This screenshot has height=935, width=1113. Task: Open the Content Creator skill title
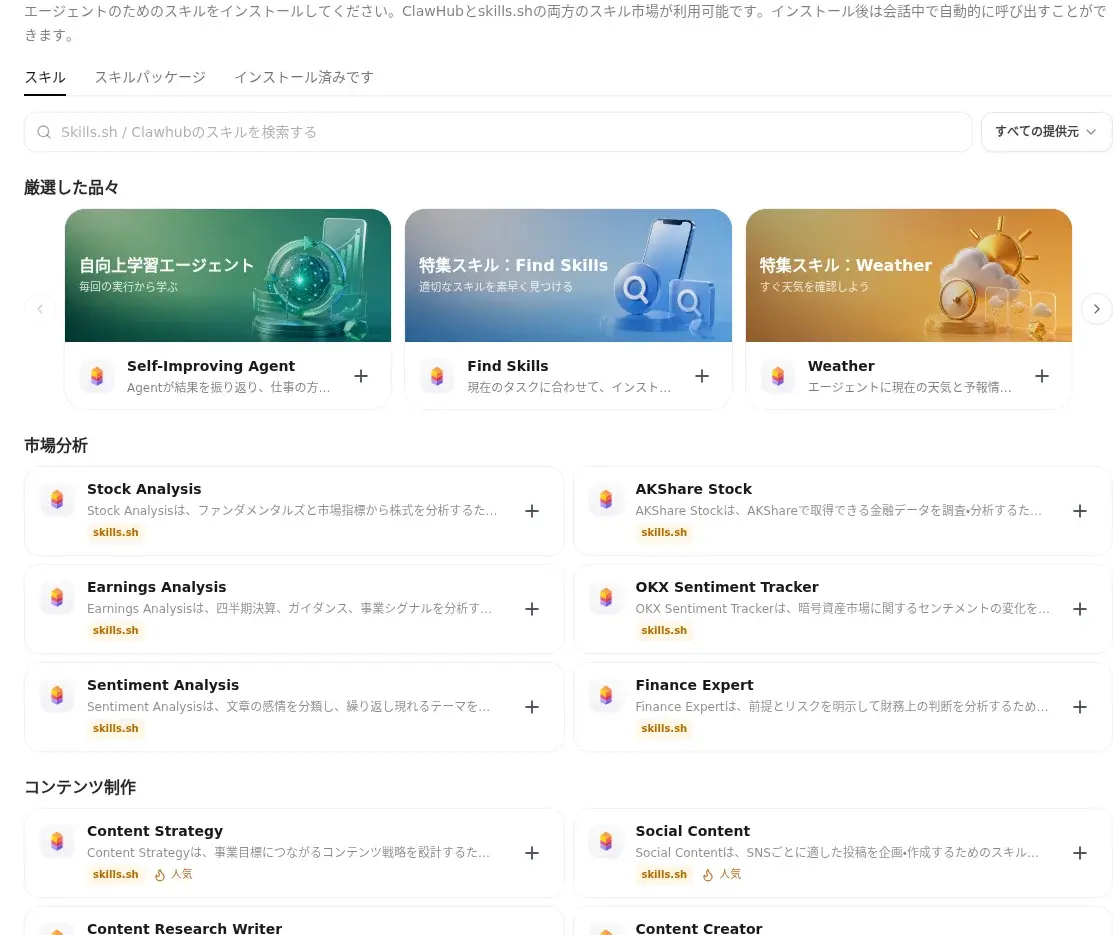pyautogui.click(x=698, y=928)
